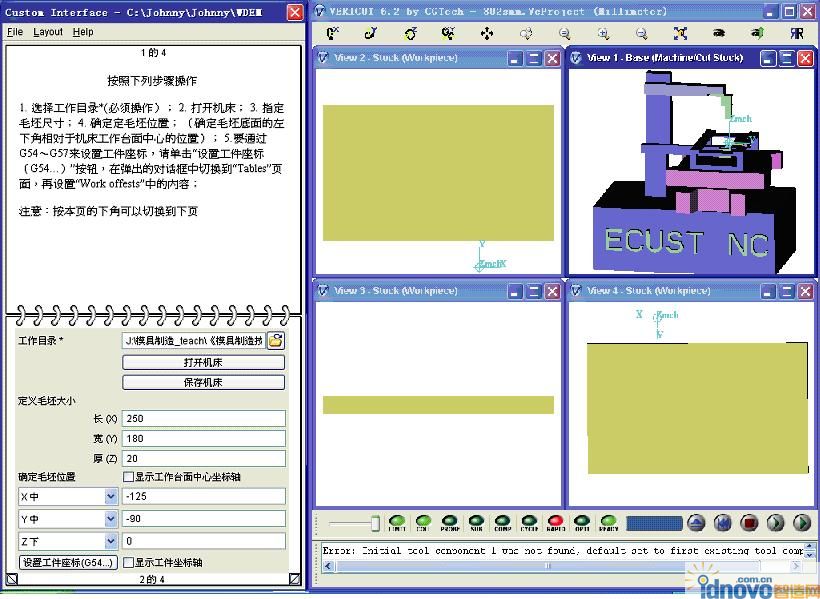Click the 设置工件座标(G54...) button
This screenshot has width=820, height=599.
68,563
